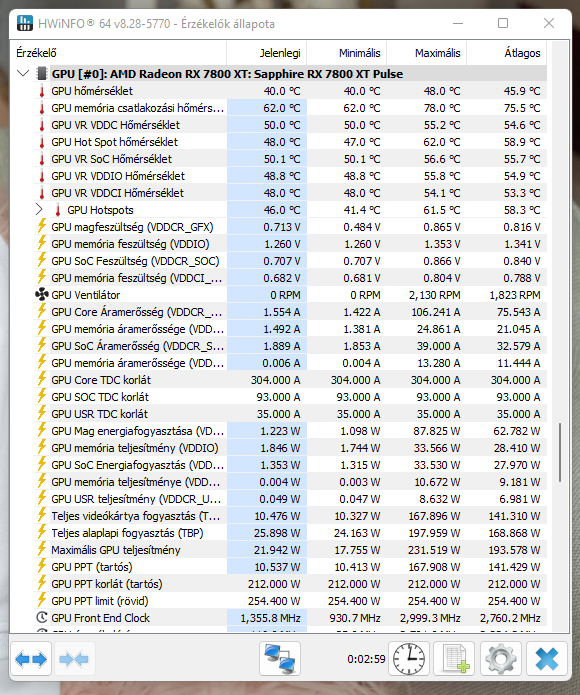Viewport: 580px width, 695px height.
Task: Maximize the HWiNFO sensor window
Action: (503, 23)
